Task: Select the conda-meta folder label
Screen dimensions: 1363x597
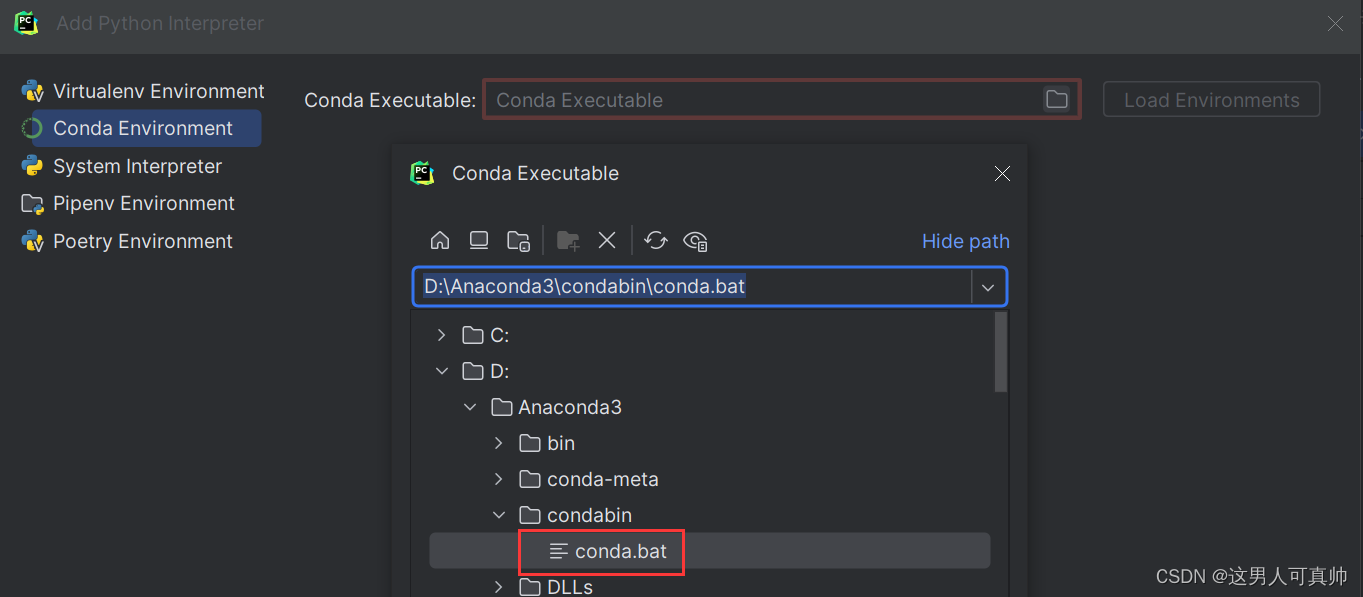Action: pos(603,479)
